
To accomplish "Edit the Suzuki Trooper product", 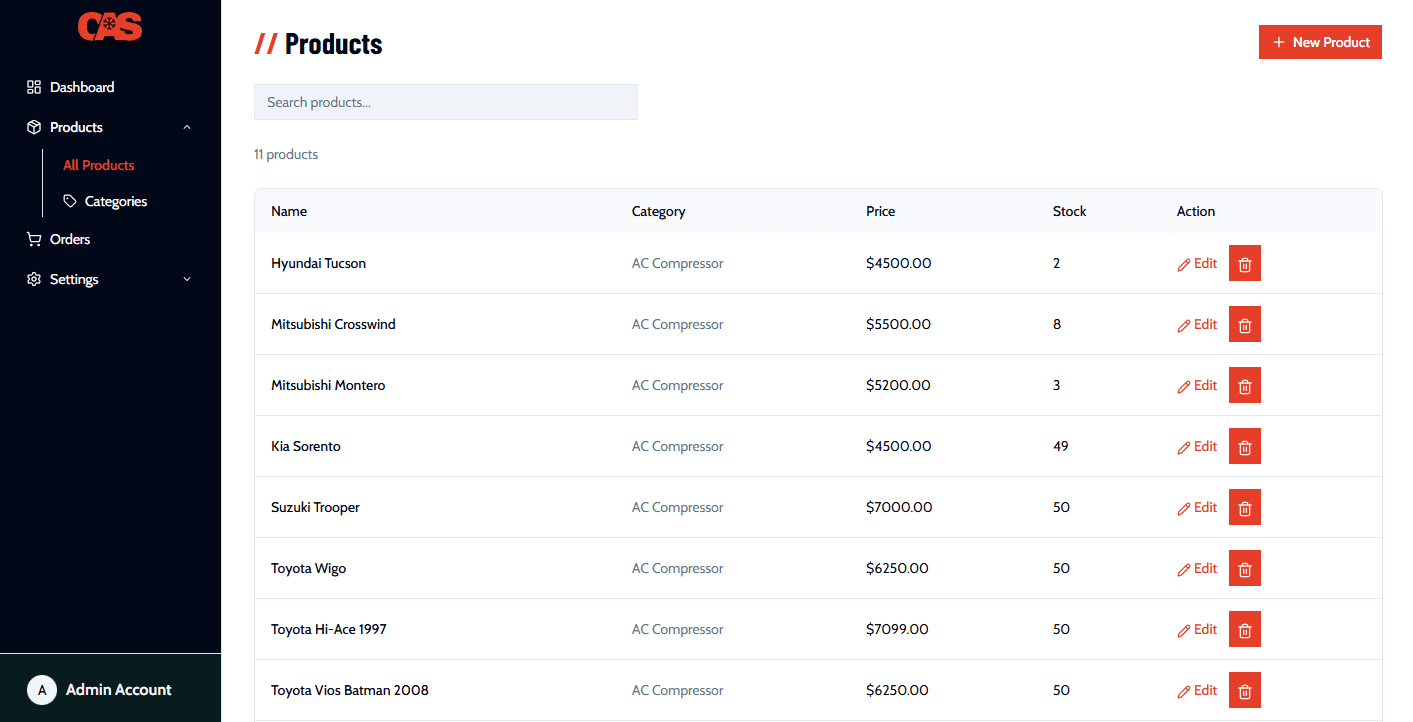I will click(1197, 507).
